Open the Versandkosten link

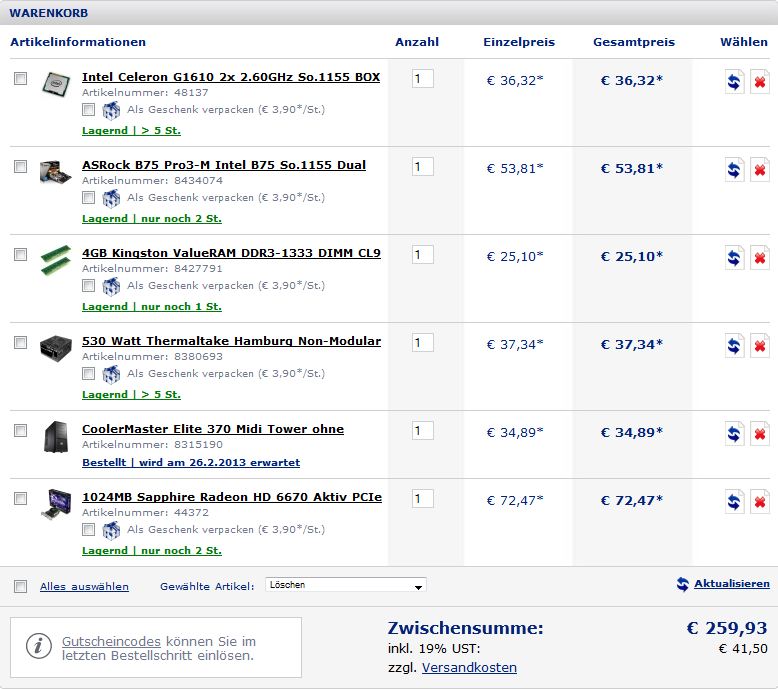(469, 668)
